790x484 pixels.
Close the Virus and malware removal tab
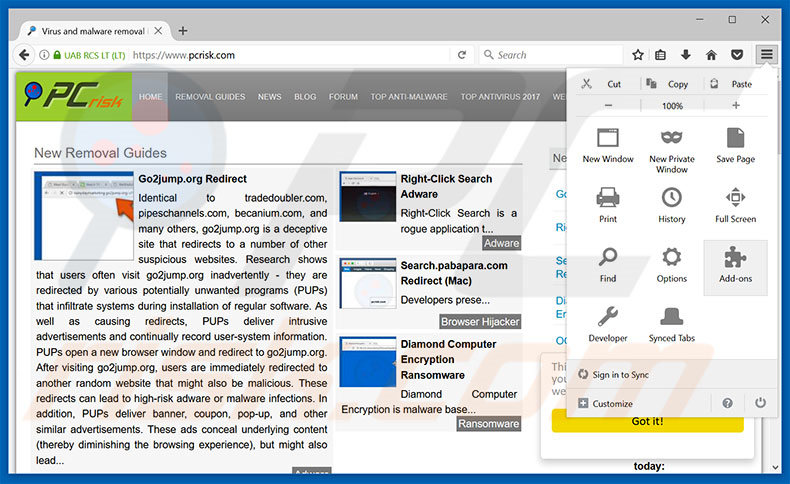tap(158, 31)
